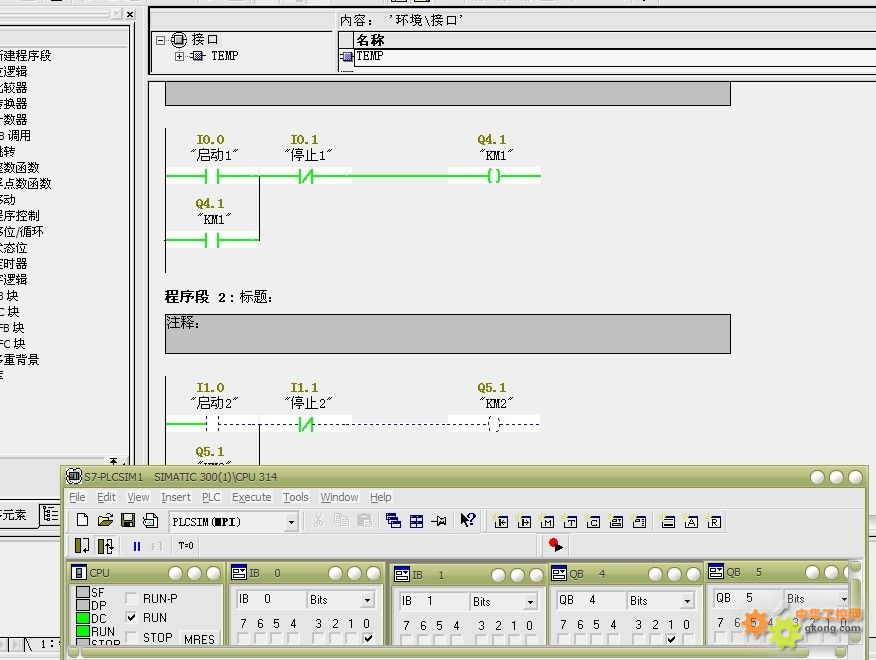Select single scan mode icon
876x660 pixels.
pyautogui.click(x=82, y=545)
